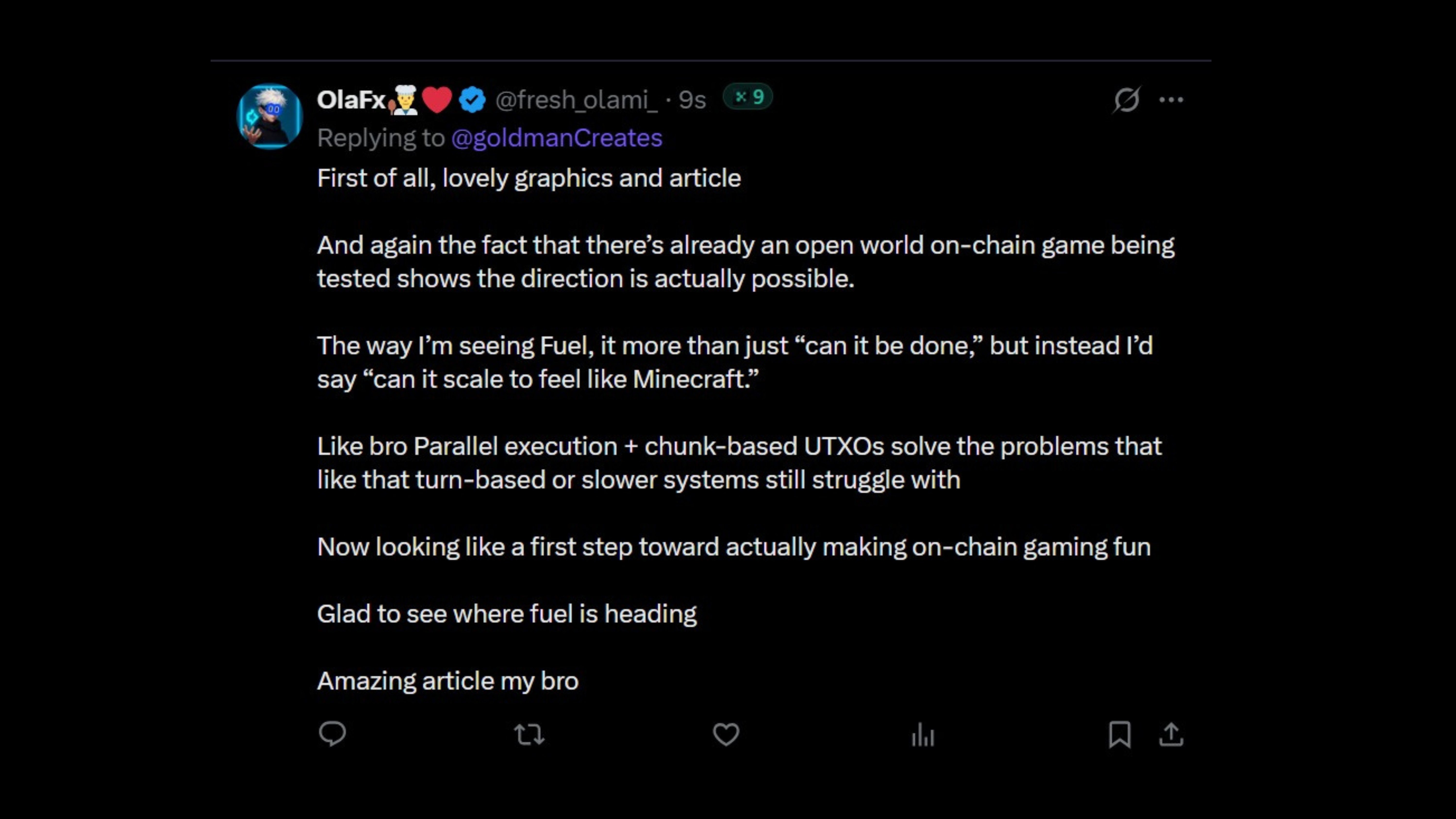Click the 9s timestamp of the tweet

pyautogui.click(x=692, y=100)
